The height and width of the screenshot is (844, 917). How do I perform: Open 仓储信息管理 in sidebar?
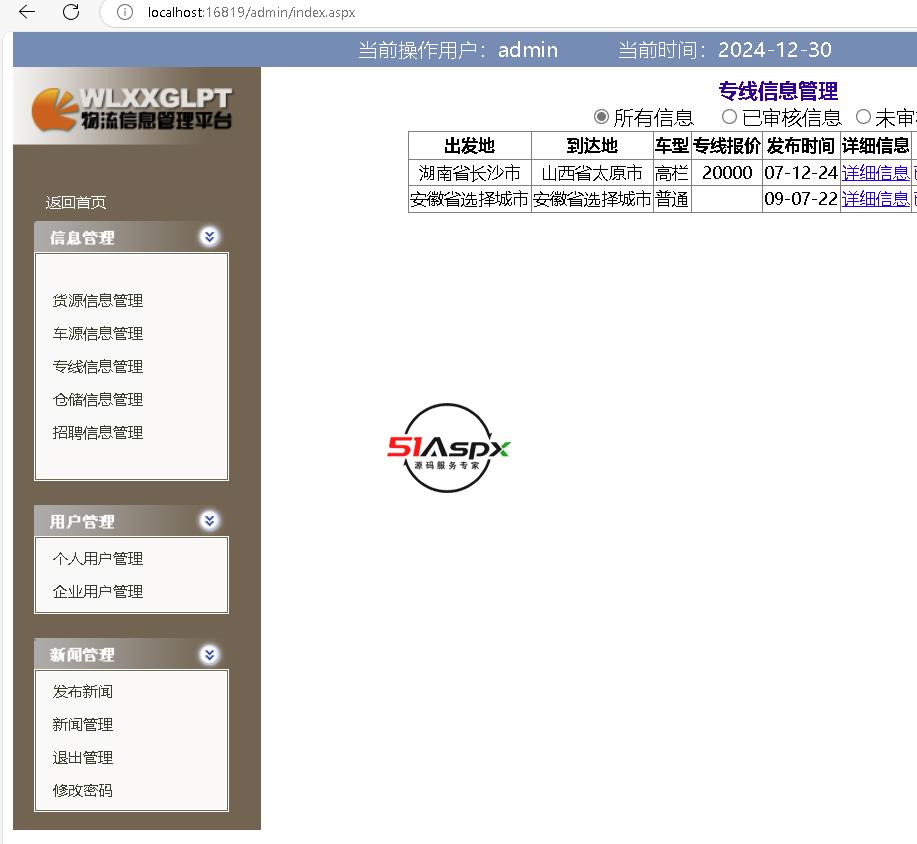click(x=98, y=399)
